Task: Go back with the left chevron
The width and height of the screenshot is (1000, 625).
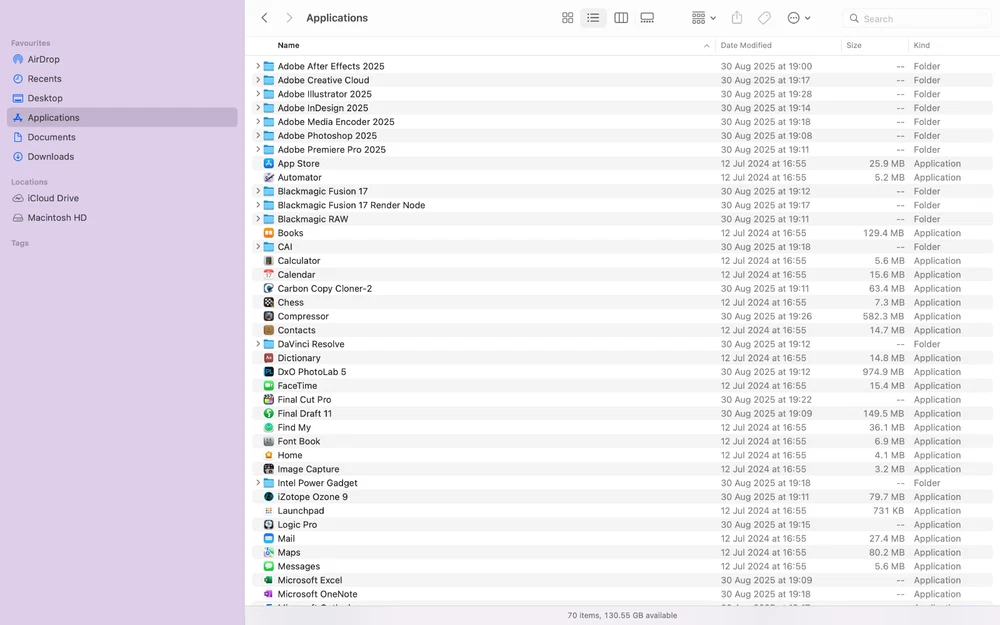Action: (x=264, y=18)
